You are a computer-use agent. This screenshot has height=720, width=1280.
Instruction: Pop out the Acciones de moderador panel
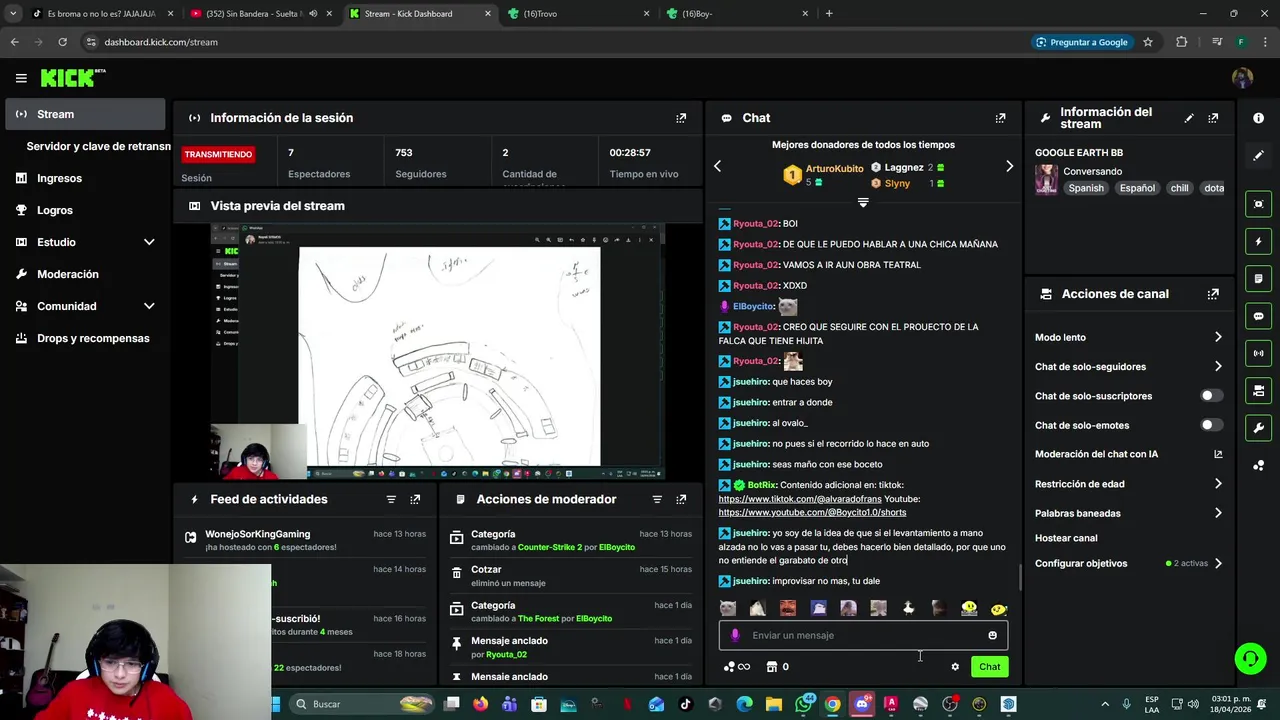[681, 499]
